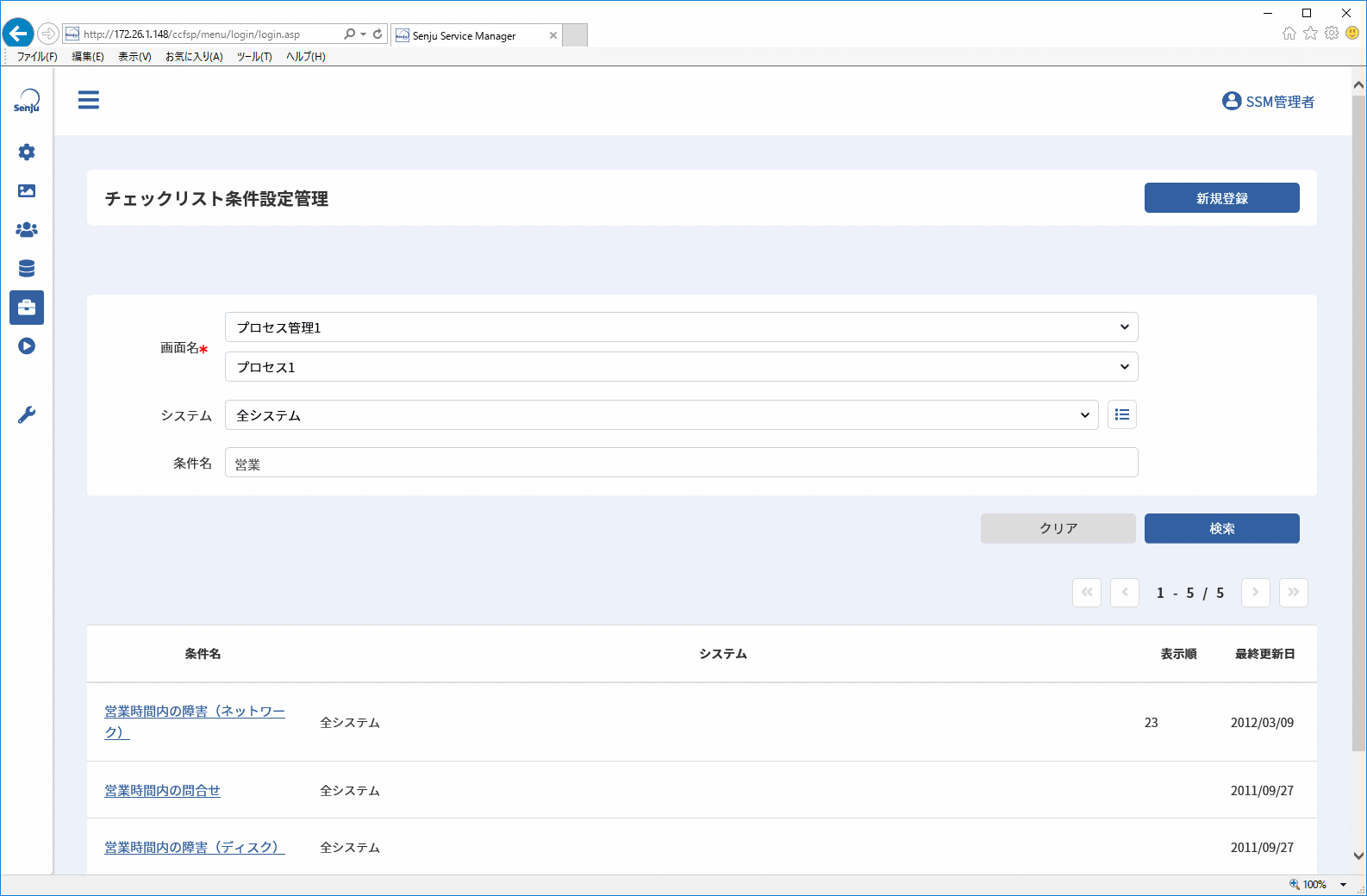Viewport: 1367px width, 896px height.
Task: Open the image sidebar icon
Action: tap(27, 190)
